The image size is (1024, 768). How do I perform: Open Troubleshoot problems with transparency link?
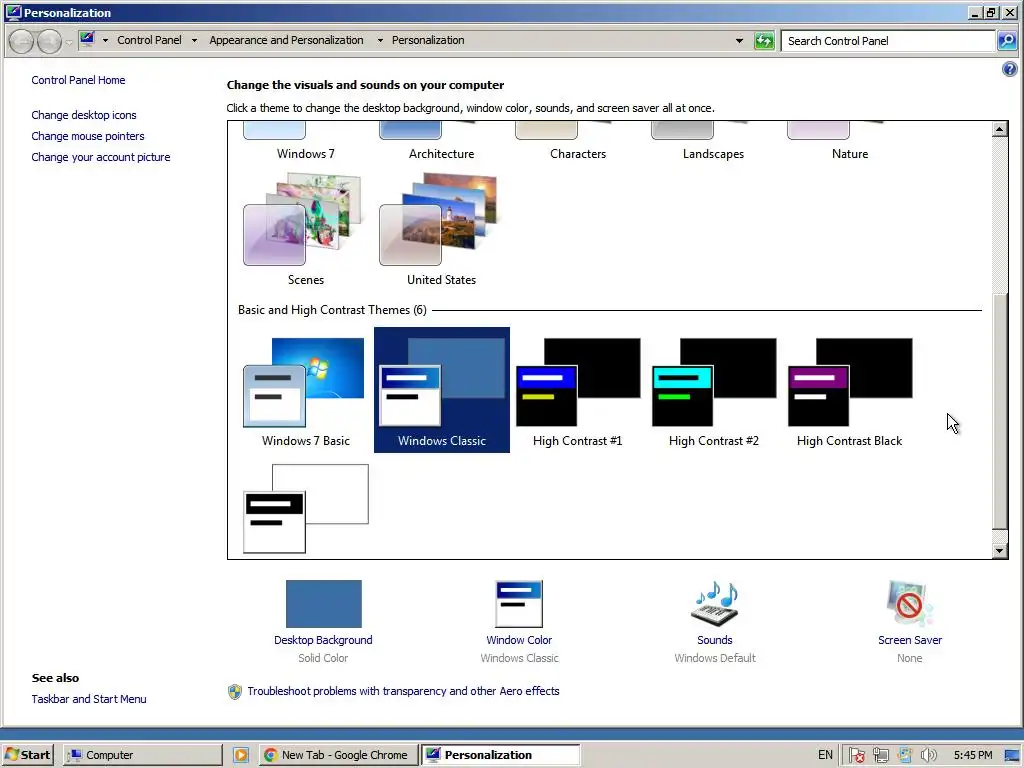coord(403,691)
